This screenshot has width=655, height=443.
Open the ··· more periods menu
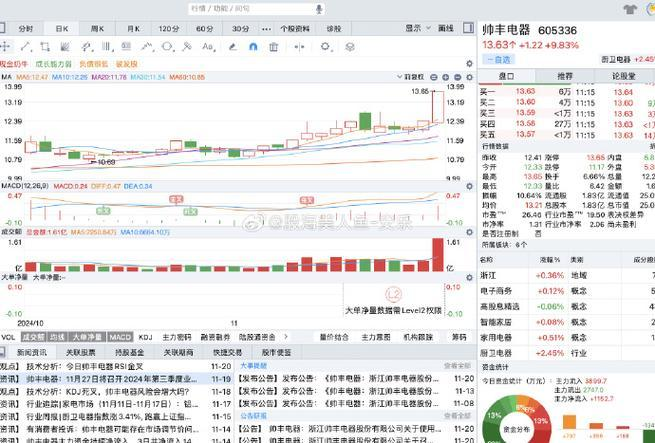coord(266,29)
